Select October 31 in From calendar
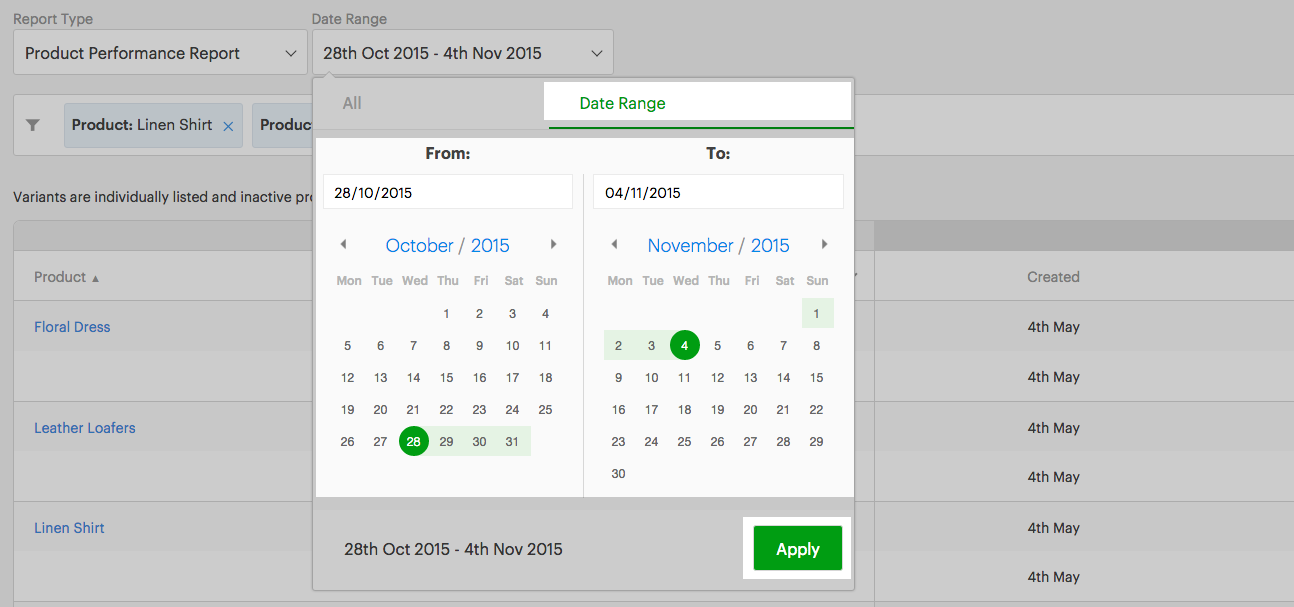This screenshot has width=1294, height=607. 513,441
